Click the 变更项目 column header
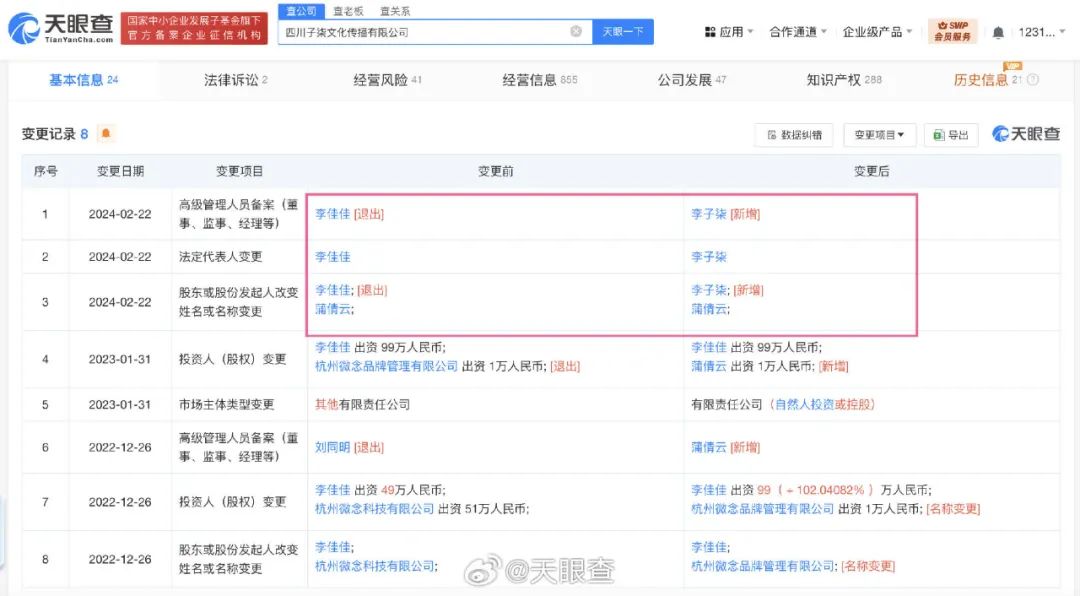The image size is (1080, 596). 239,172
